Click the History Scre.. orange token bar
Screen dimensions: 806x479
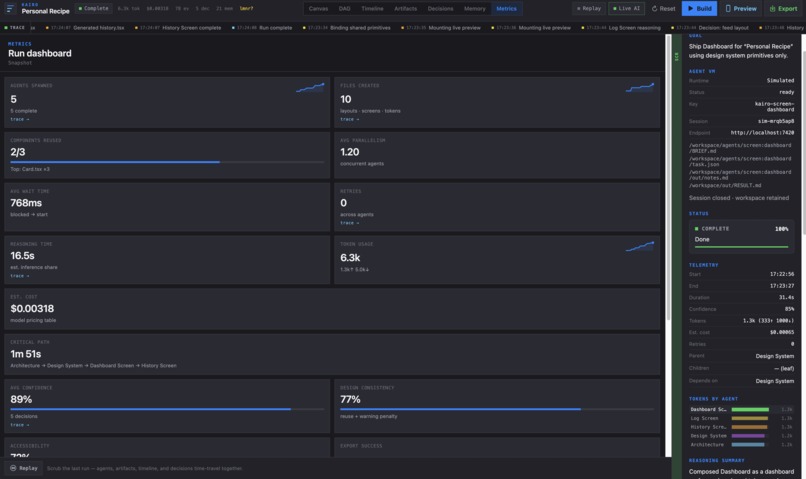pos(749,427)
